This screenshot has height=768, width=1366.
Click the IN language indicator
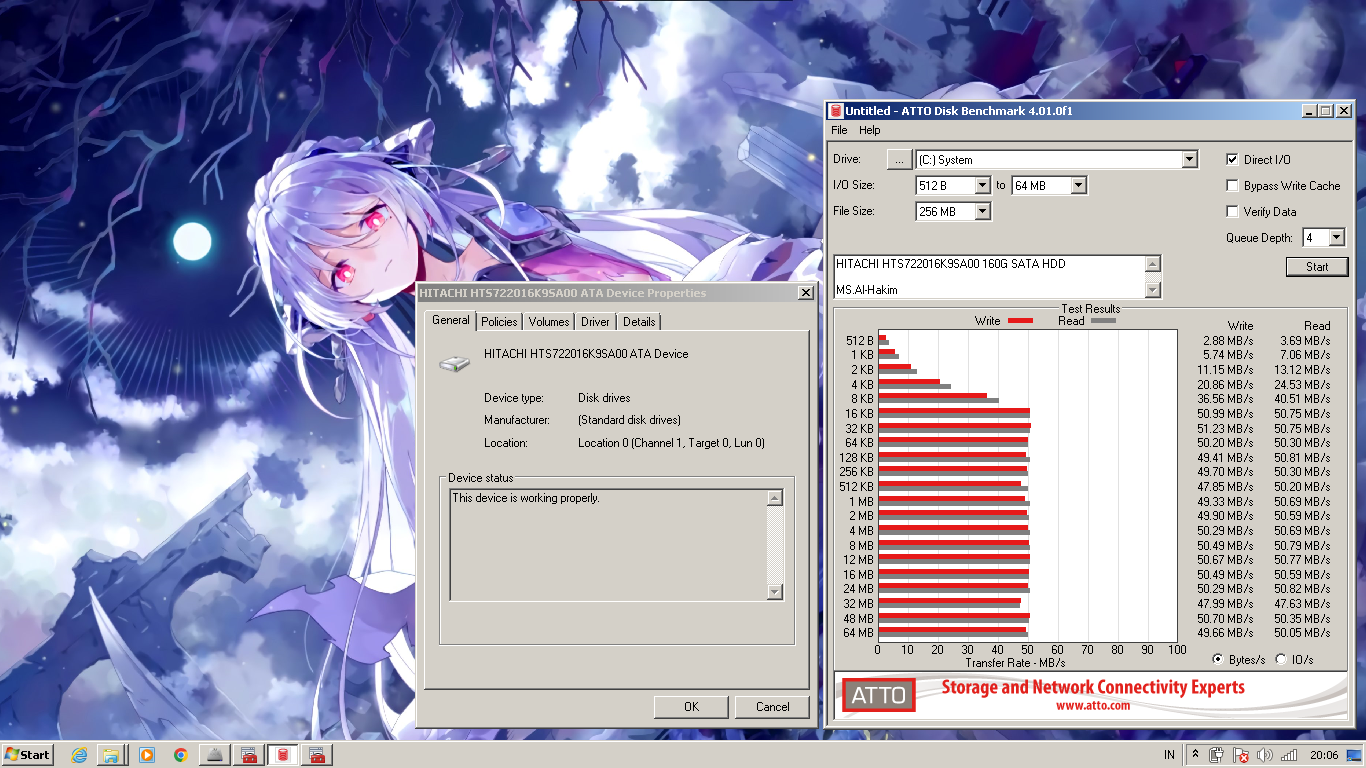[x=1169, y=755]
